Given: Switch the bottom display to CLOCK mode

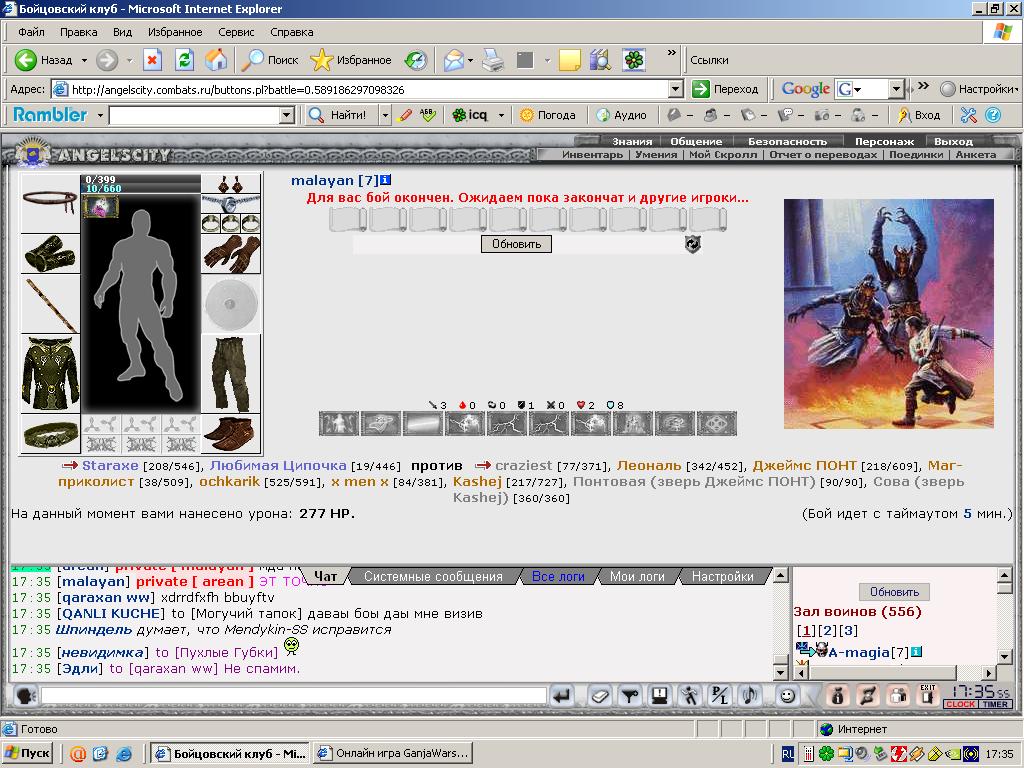Looking at the screenshot, I should [960, 704].
